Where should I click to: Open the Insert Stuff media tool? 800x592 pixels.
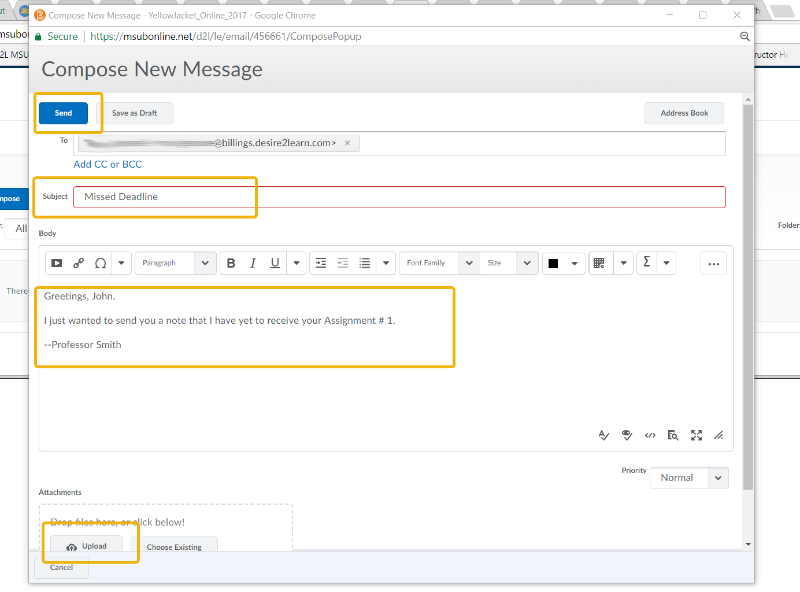click(56, 262)
